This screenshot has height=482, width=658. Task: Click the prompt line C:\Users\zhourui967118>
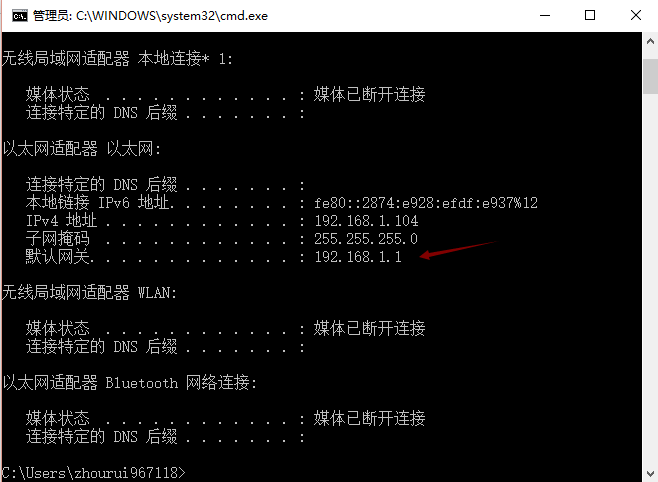point(93,473)
